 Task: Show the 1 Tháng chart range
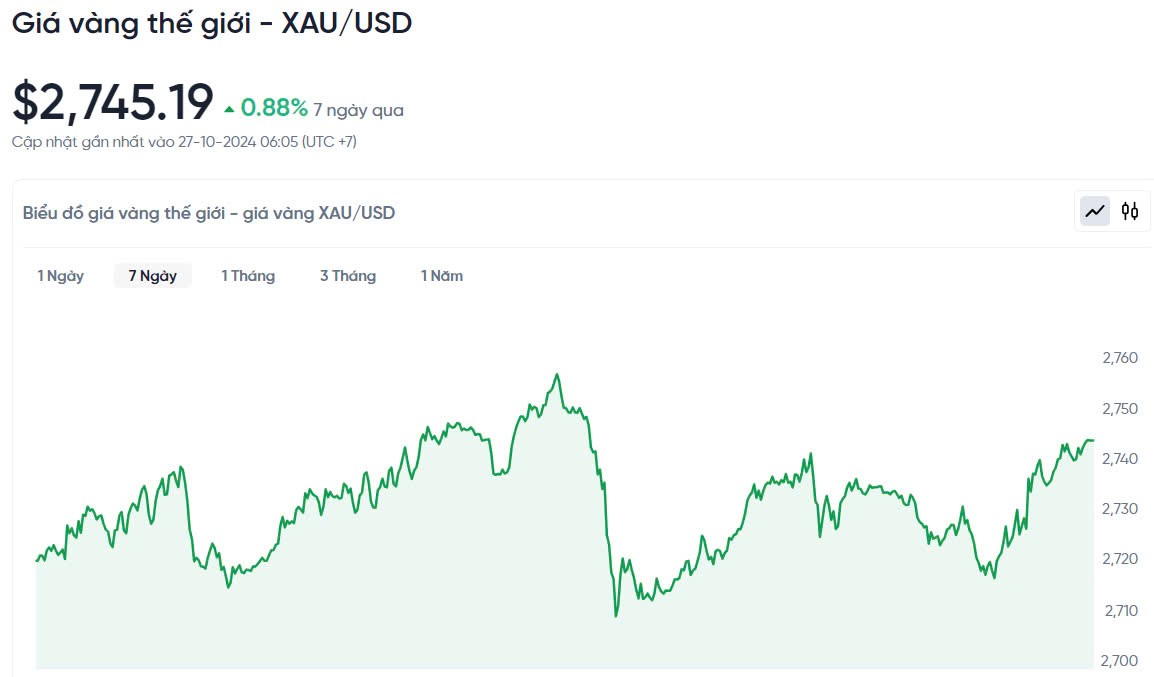point(248,276)
